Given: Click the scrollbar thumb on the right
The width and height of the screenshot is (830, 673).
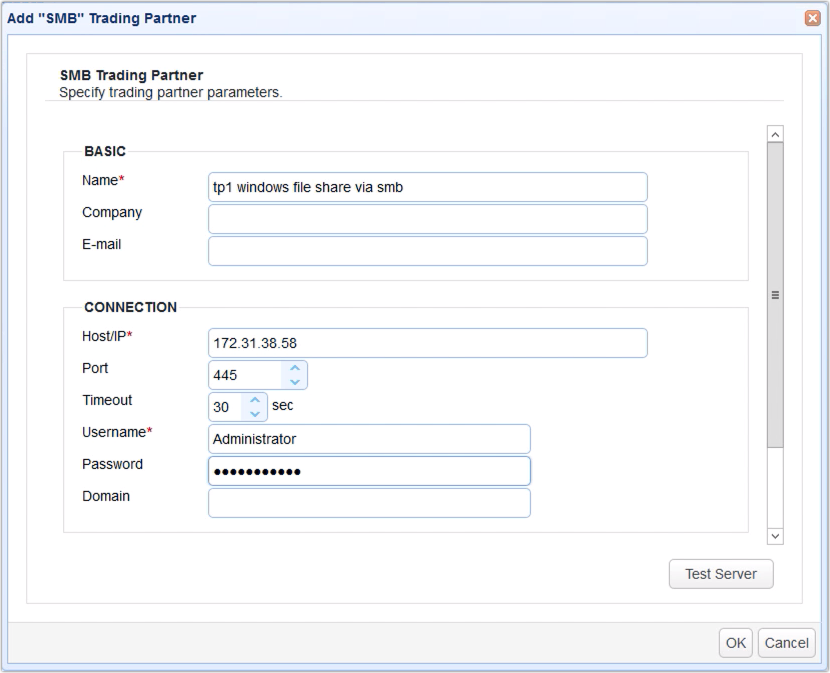Looking at the screenshot, I should click(x=774, y=295).
